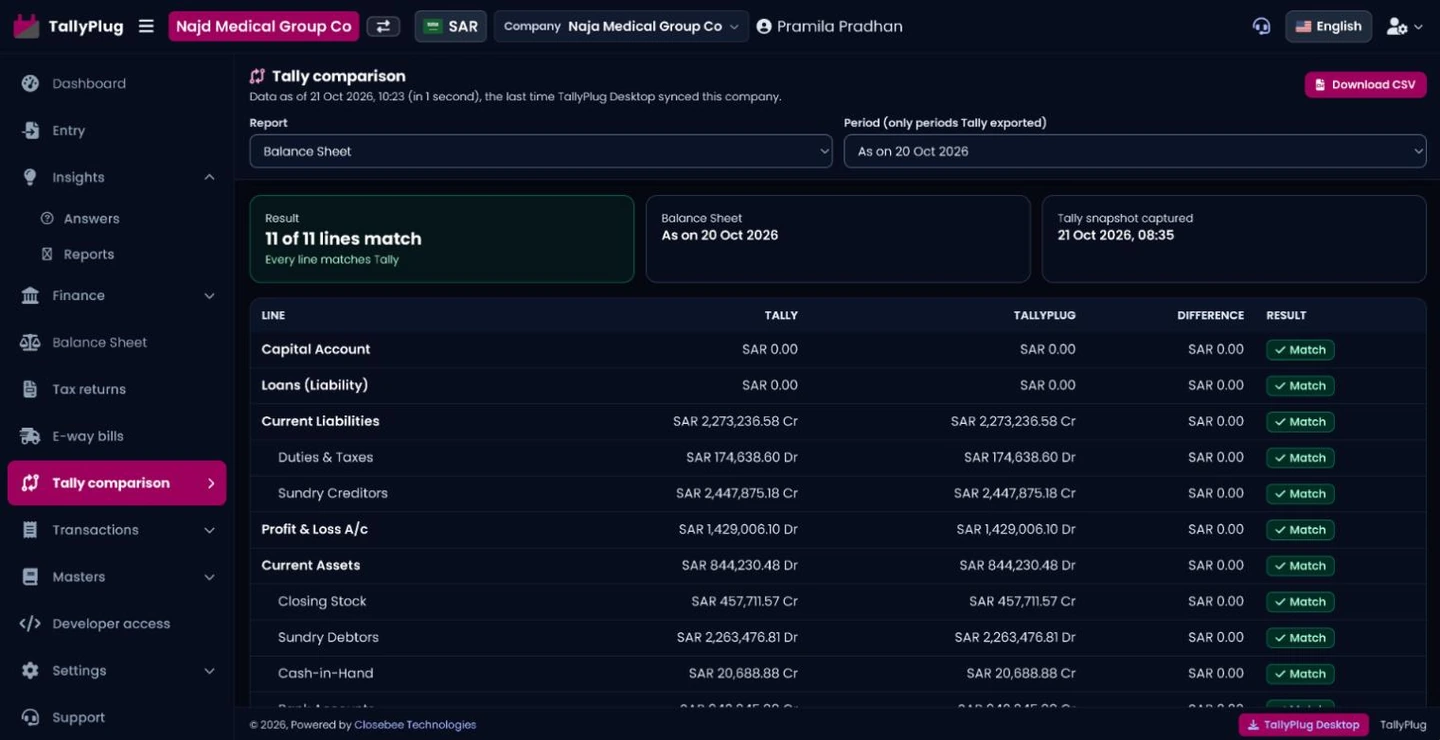The image size is (1440, 740).
Task: Click the E-way bills truck icon
Action: (x=30, y=436)
